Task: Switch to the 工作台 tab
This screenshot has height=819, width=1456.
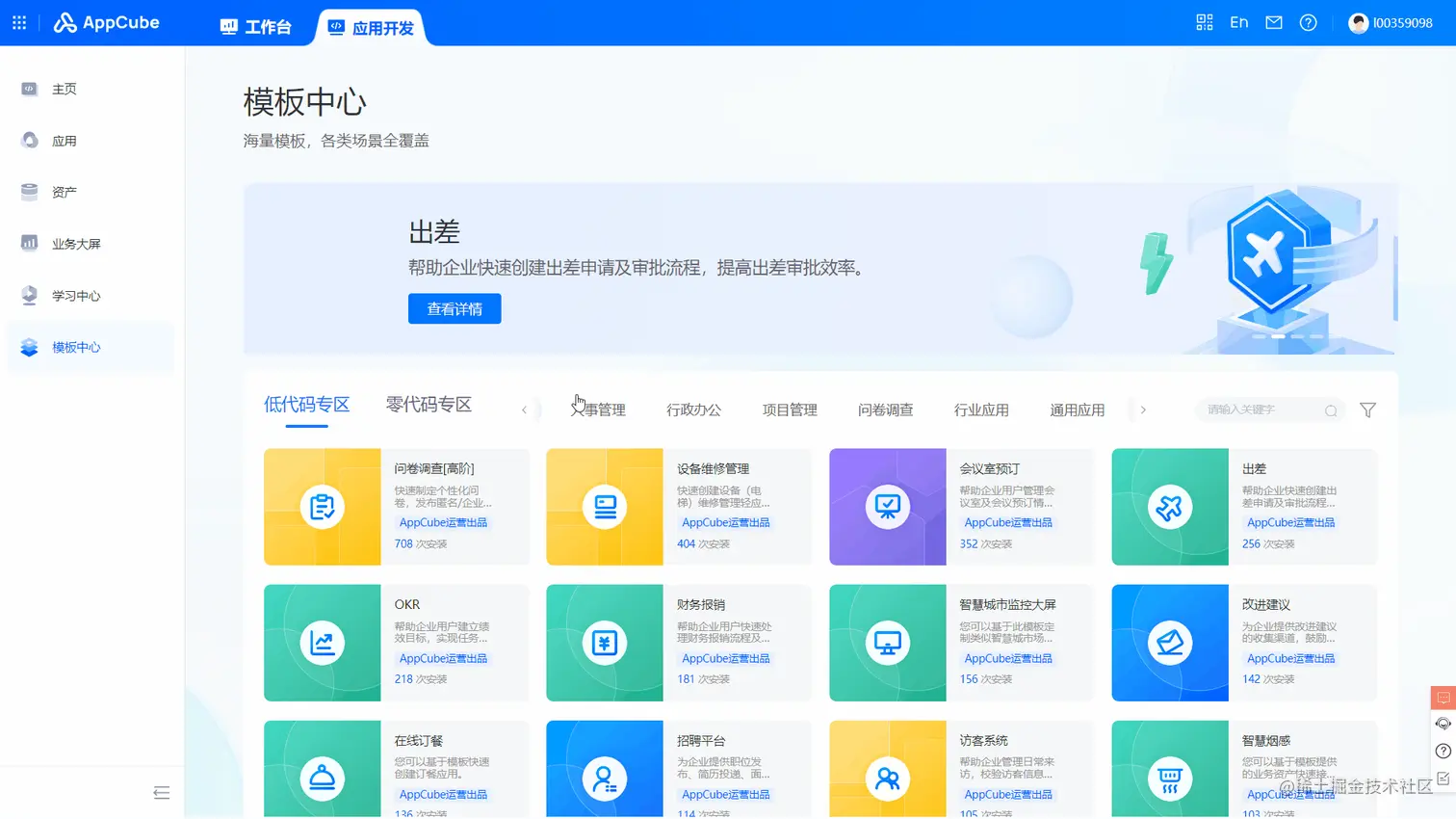Action: (256, 27)
